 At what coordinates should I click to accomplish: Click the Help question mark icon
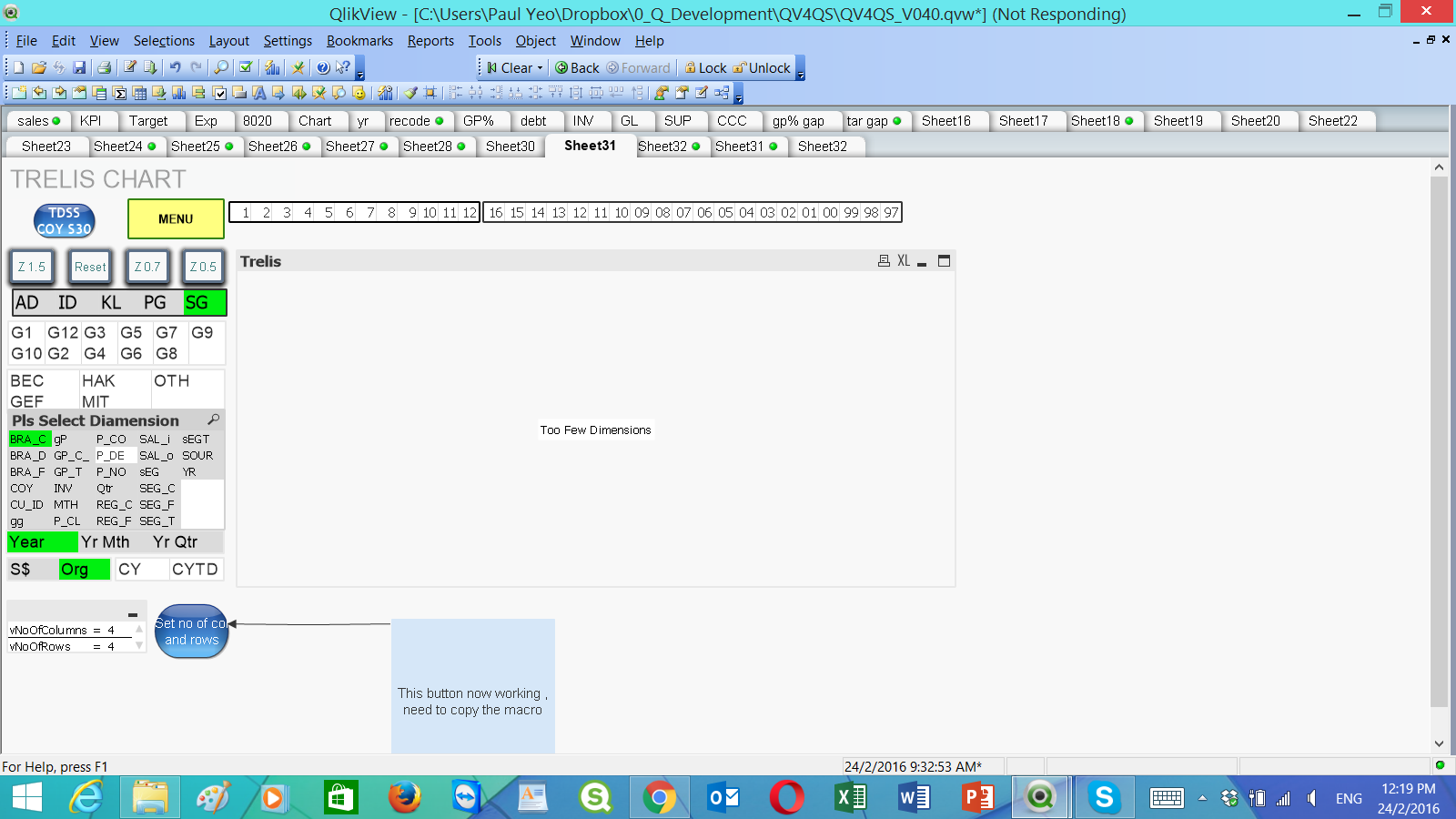click(323, 67)
